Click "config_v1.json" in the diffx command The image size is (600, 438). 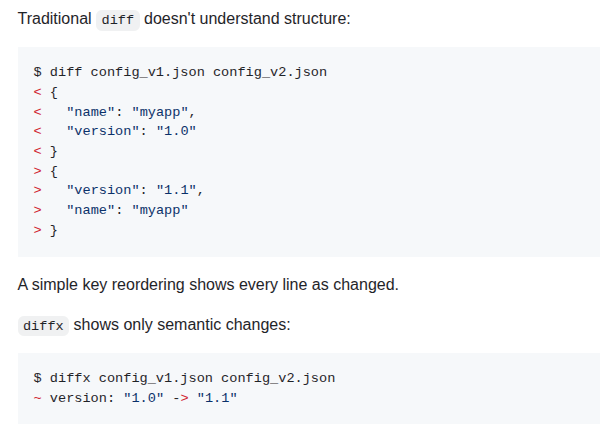coord(155,378)
